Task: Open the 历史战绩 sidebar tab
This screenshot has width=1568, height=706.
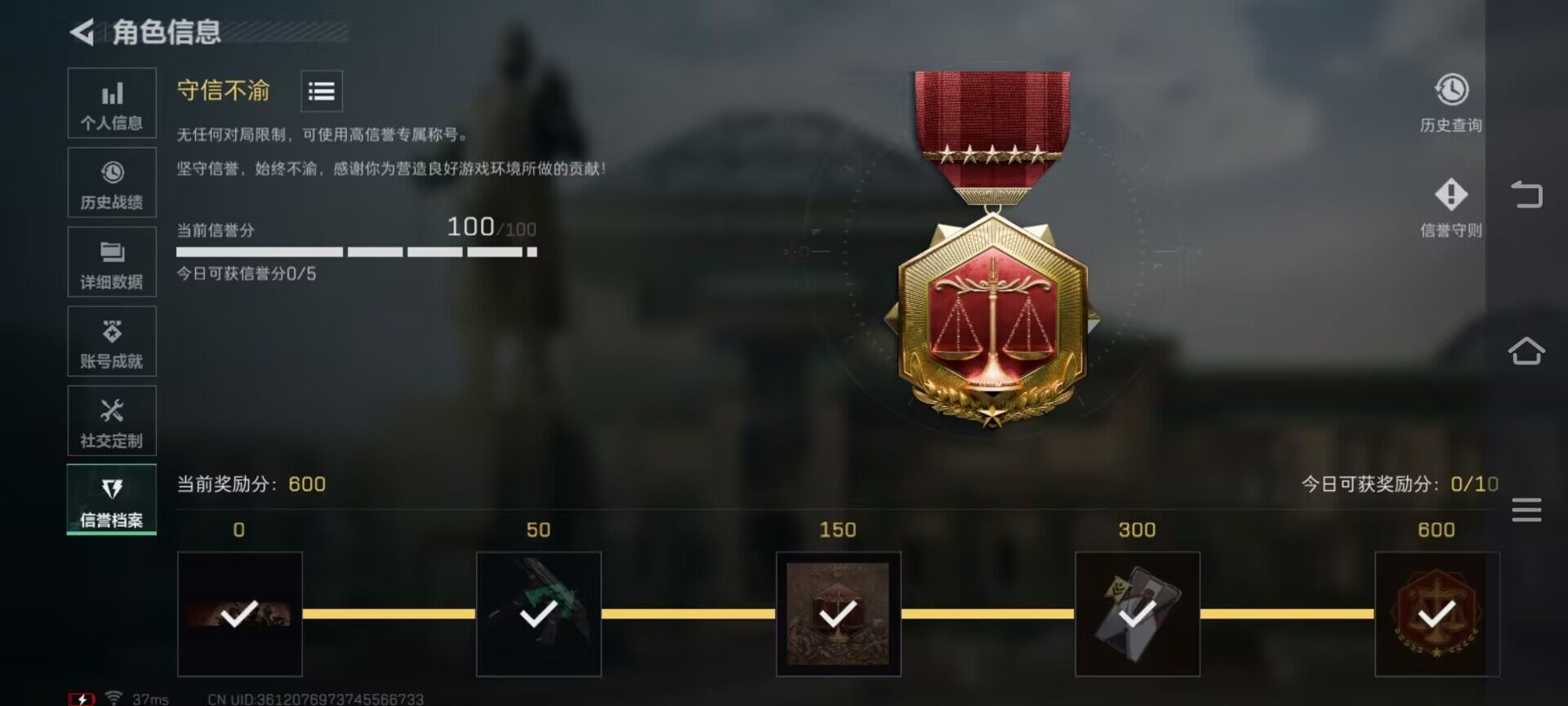Action: pos(112,182)
